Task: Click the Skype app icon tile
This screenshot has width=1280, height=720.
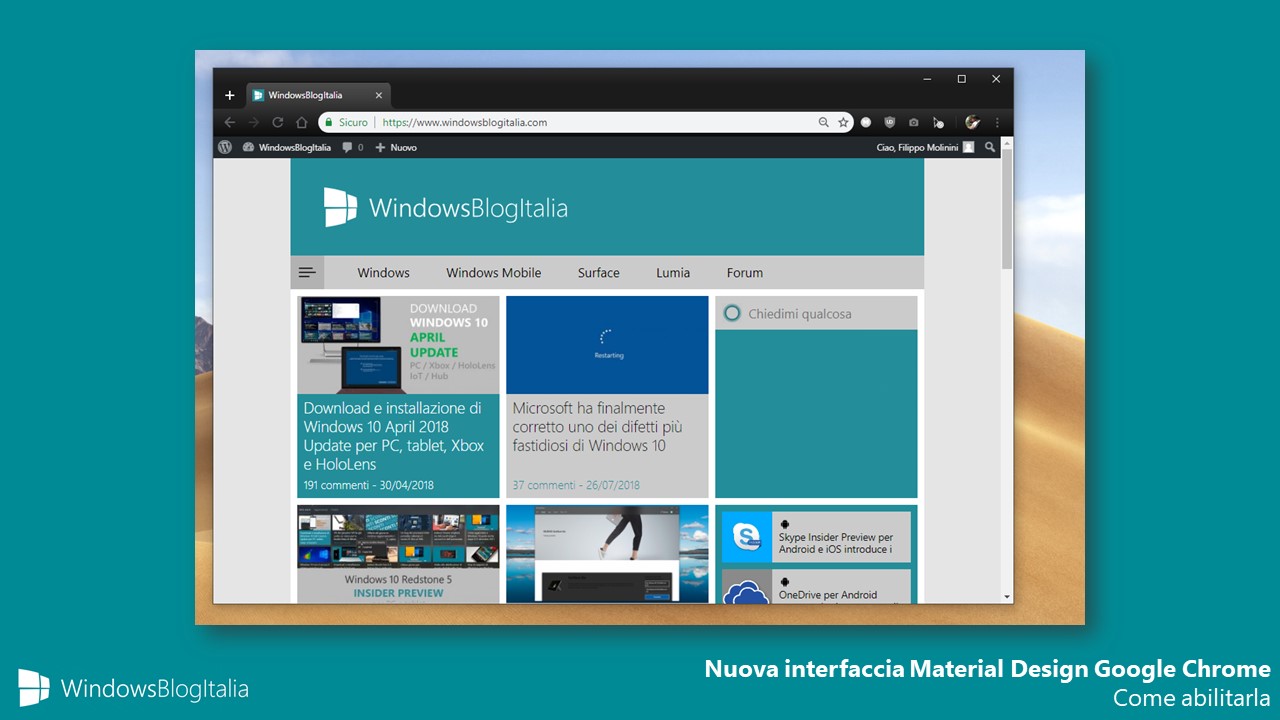Action: pos(746,537)
